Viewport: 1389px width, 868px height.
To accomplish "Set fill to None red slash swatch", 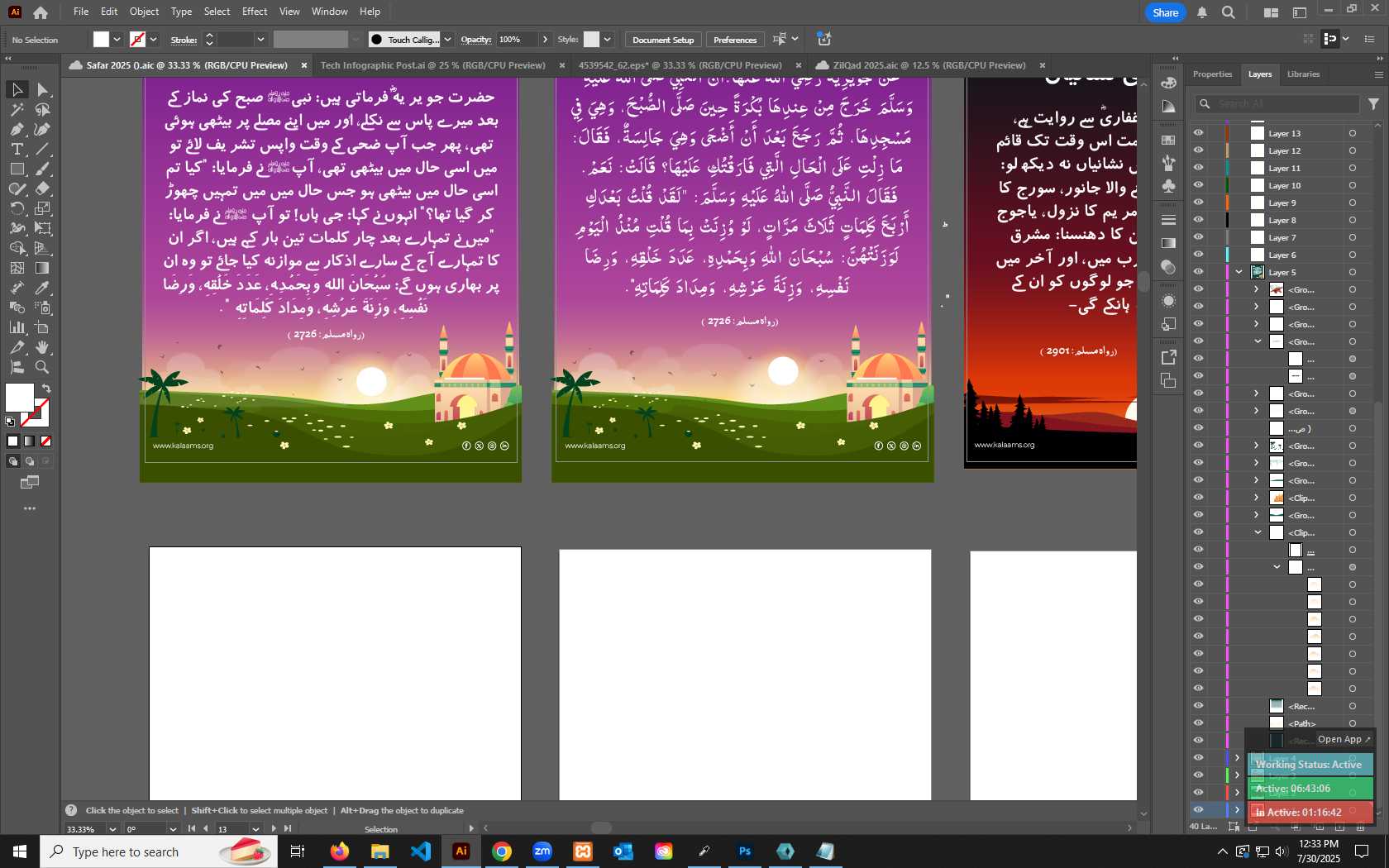I will [46, 441].
